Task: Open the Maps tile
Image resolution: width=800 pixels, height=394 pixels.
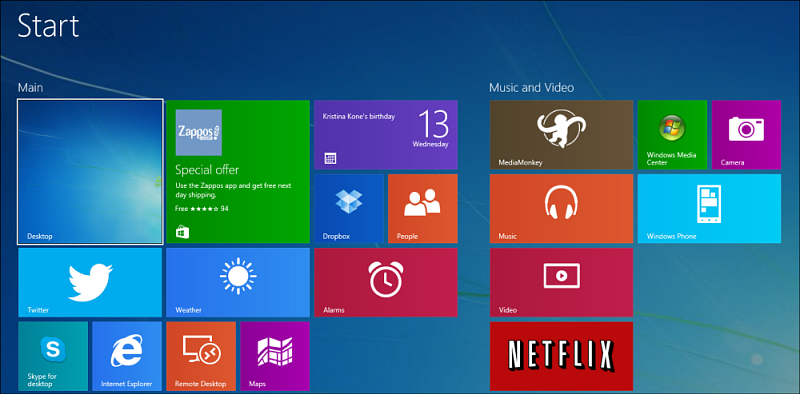Action: pyautogui.click(x=275, y=356)
